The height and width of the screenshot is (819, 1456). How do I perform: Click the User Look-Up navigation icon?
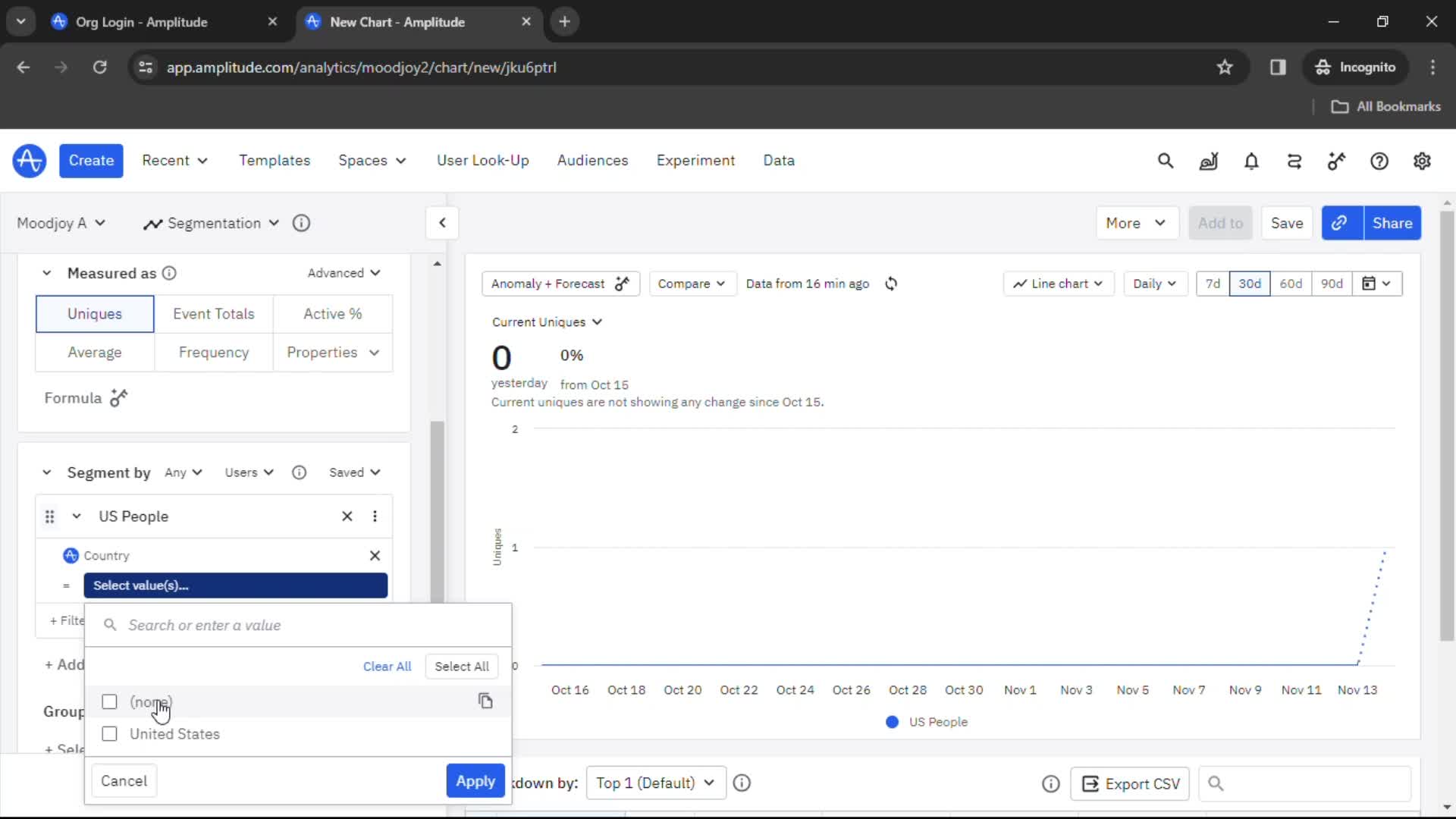click(483, 160)
